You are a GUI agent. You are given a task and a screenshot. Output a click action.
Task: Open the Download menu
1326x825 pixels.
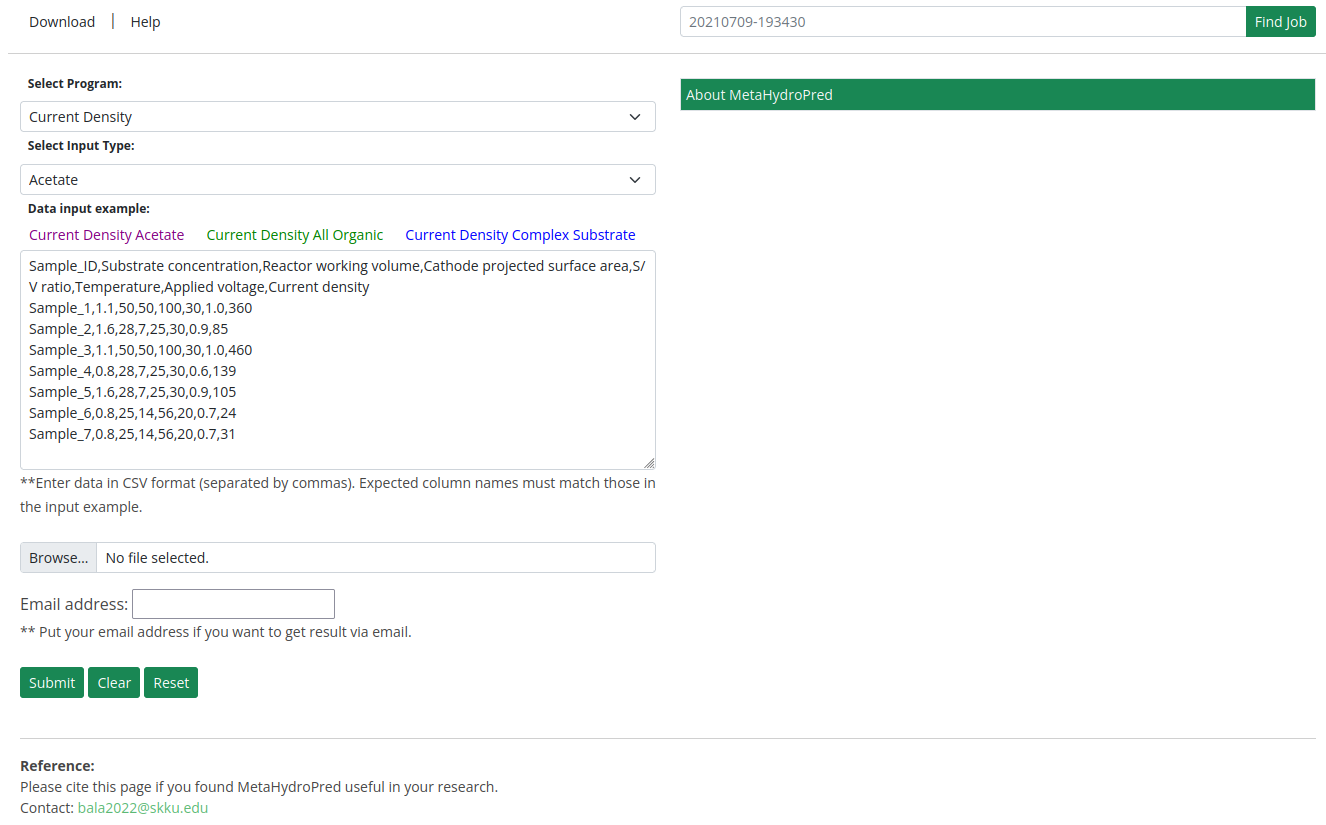[62, 22]
